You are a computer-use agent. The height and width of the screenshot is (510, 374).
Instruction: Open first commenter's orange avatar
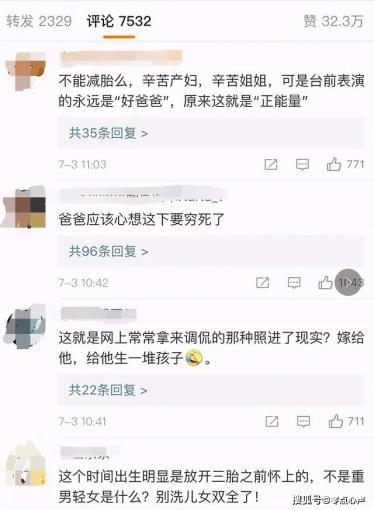point(26,71)
